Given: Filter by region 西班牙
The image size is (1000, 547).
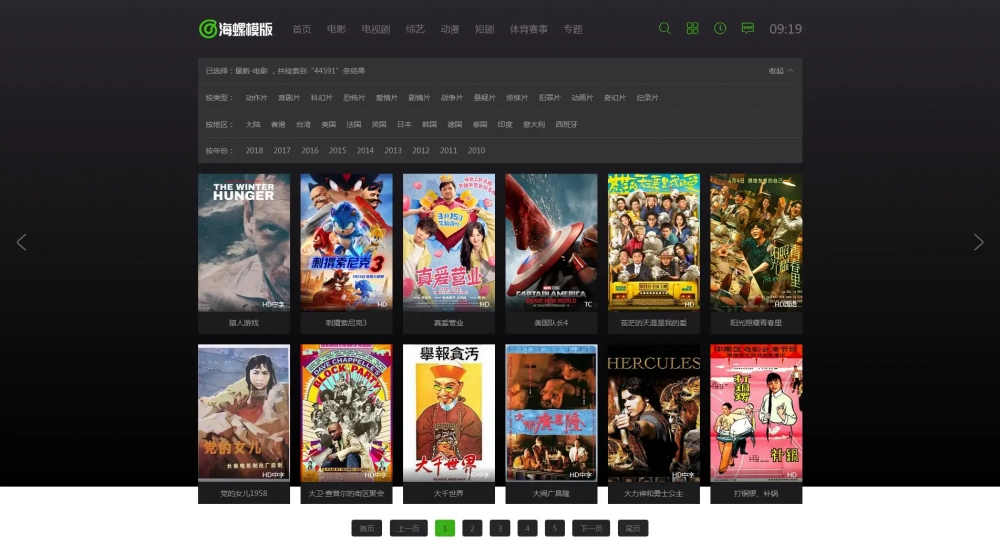Looking at the screenshot, I should pos(566,124).
